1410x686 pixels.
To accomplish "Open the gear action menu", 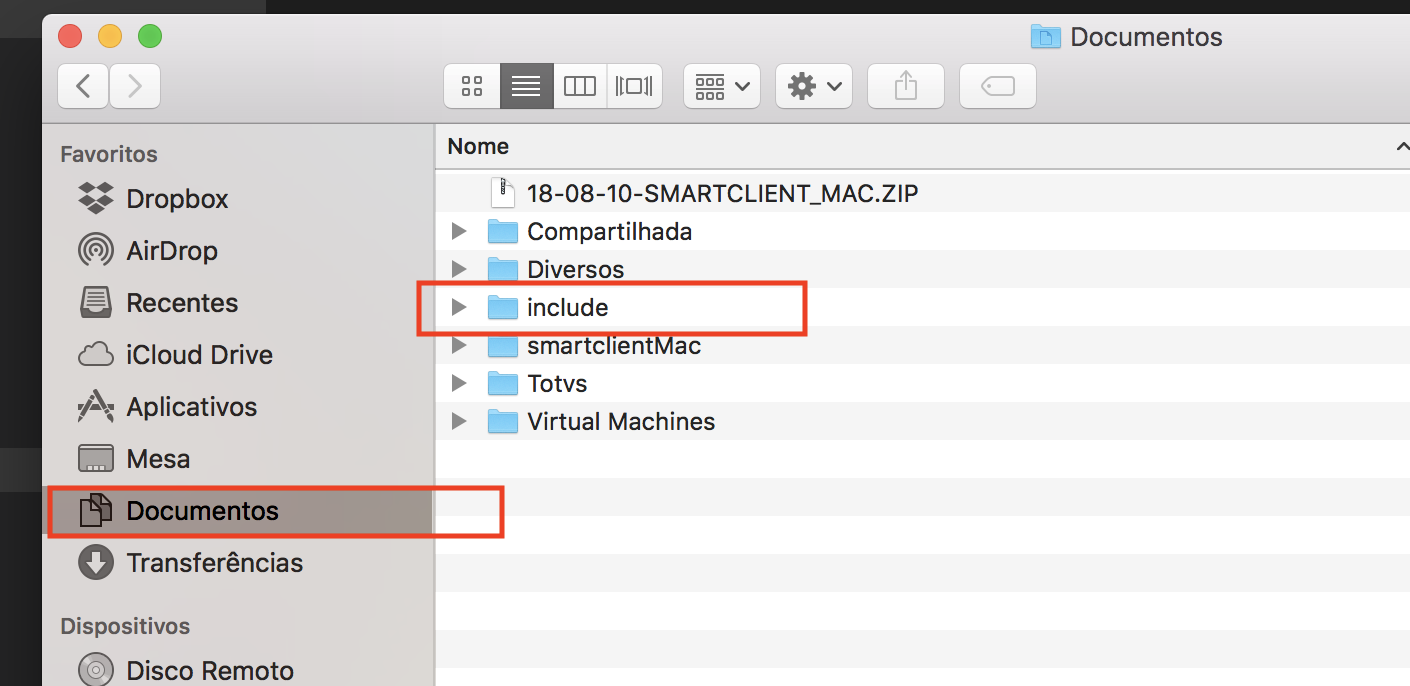I will tap(814, 86).
